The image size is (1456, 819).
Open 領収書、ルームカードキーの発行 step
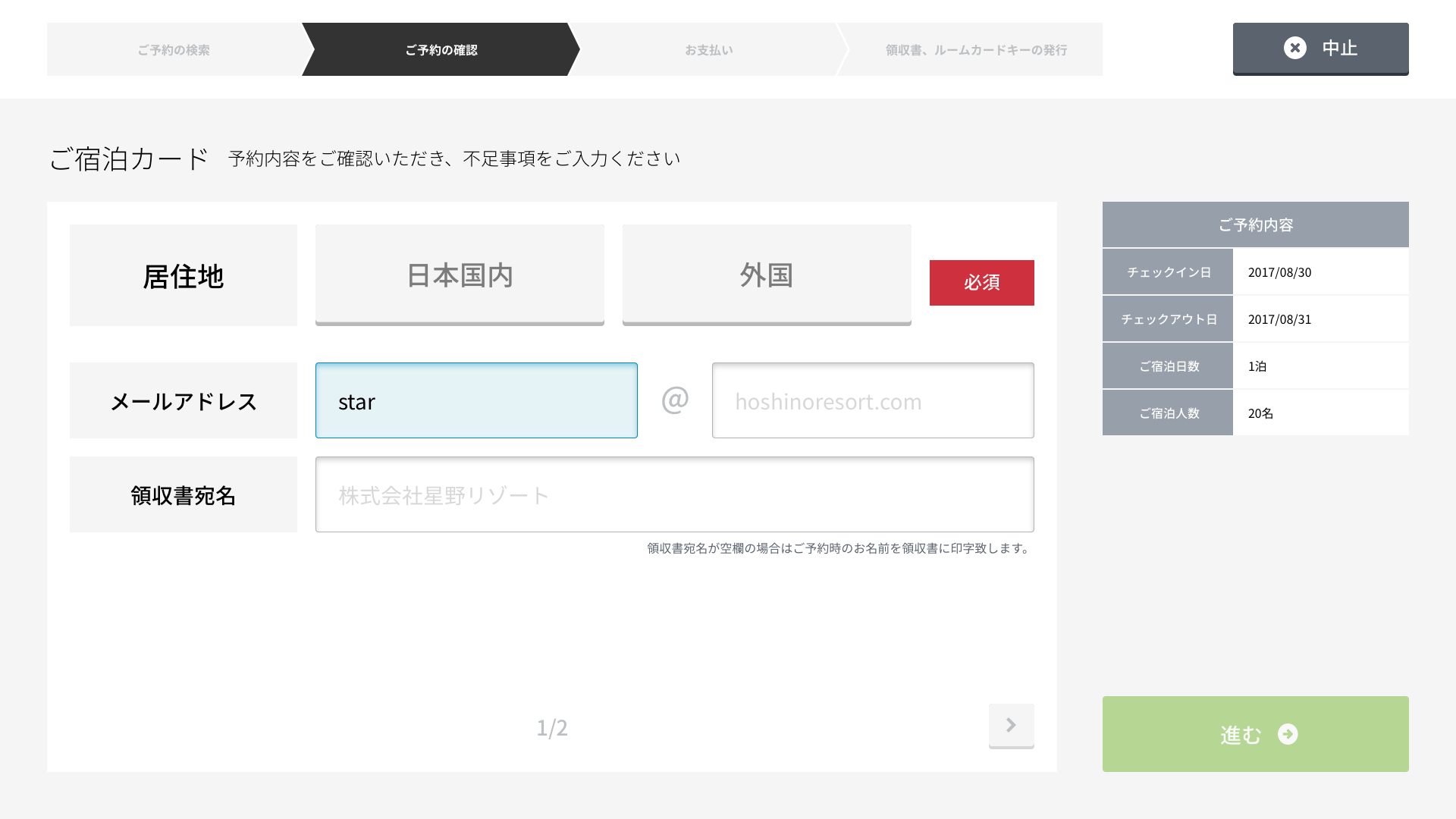tap(976, 50)
